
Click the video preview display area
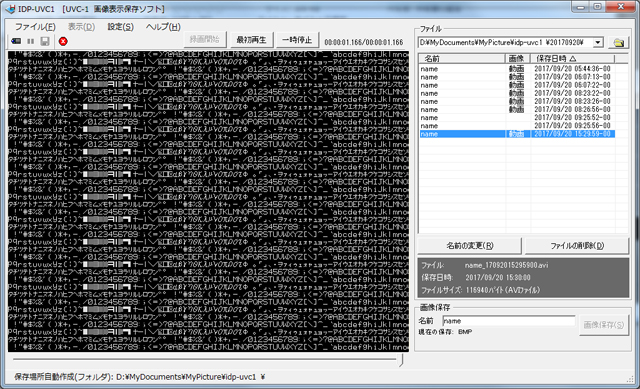pos(208,201)
